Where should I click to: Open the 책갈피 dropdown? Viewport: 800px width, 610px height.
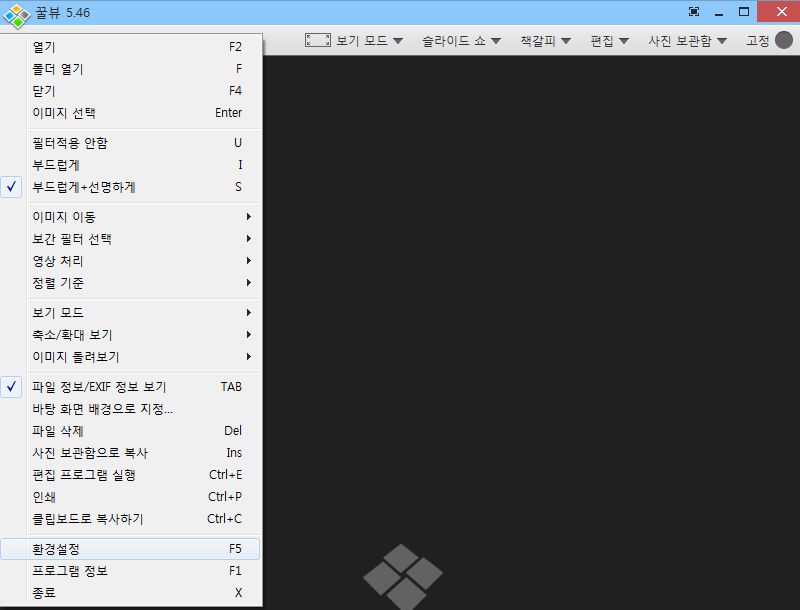pos(545,40)
